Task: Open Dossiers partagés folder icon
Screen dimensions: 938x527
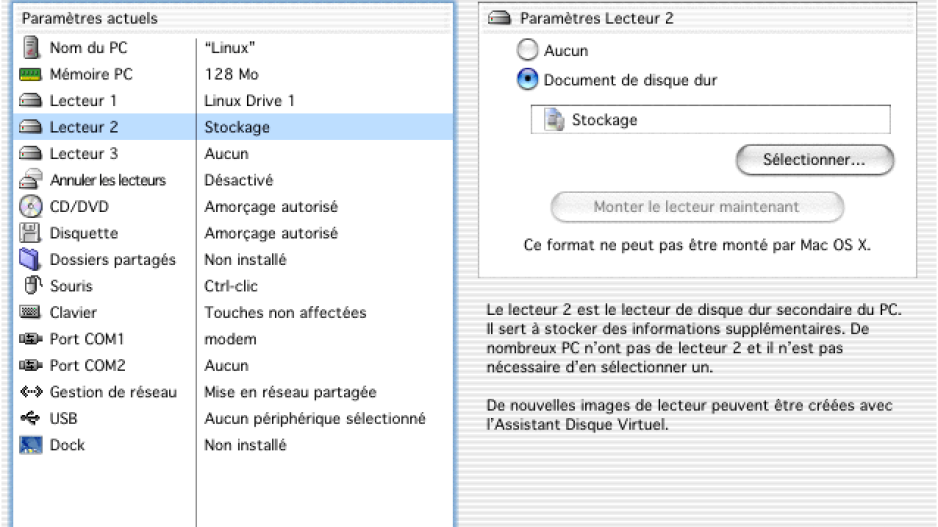Action: (x=30, y=259)
